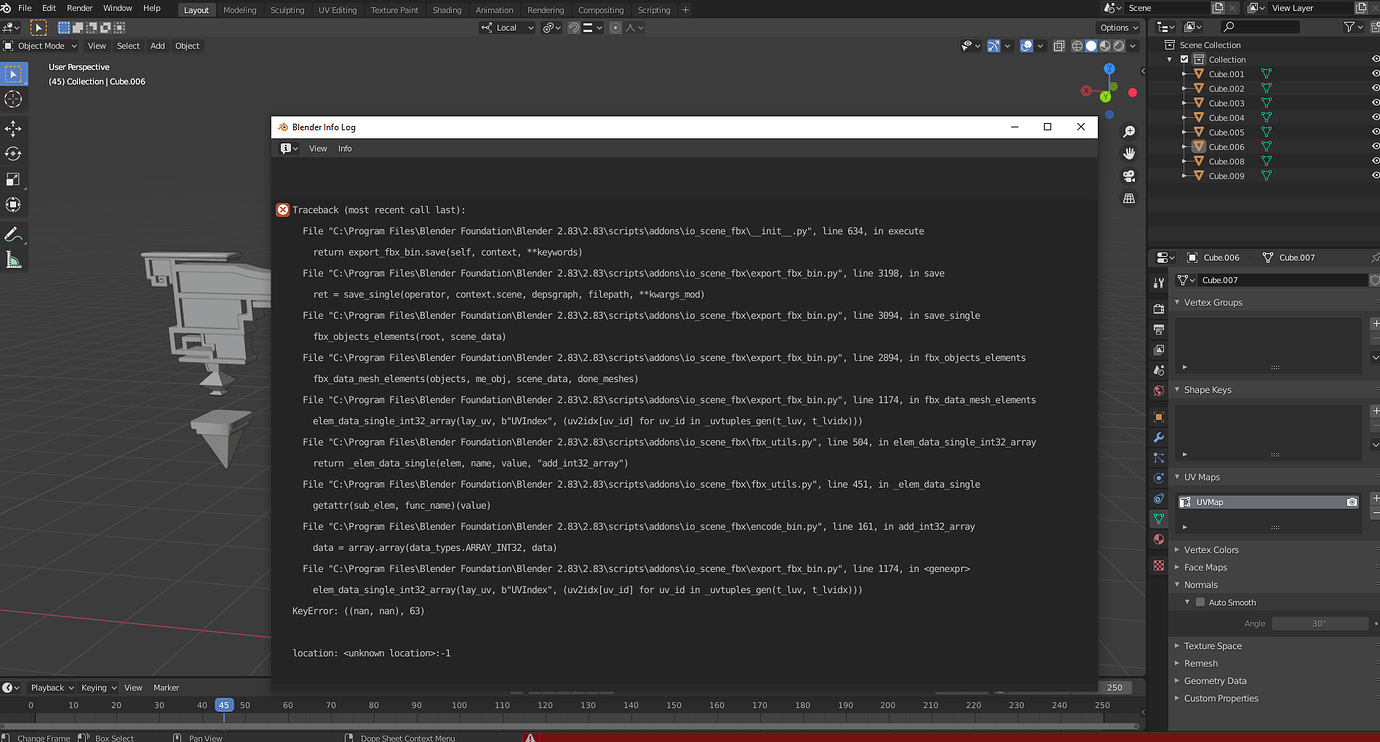Open the viewport Select menu

pyautogui.click(x=128, y=46)
